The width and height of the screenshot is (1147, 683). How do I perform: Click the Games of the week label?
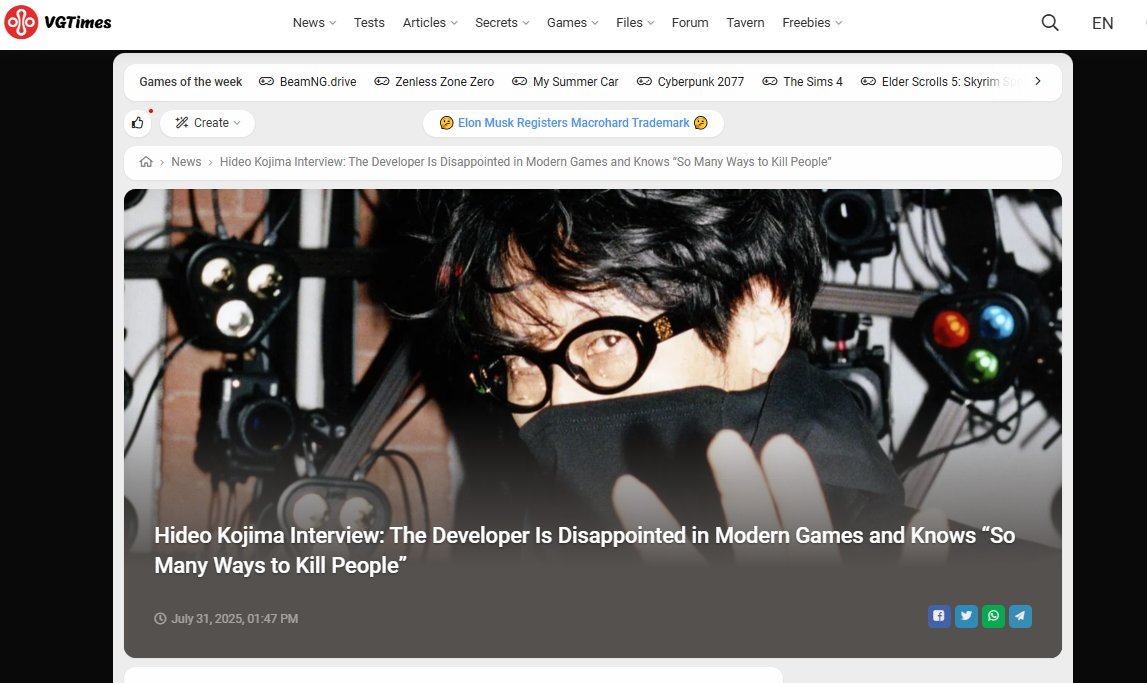click(x=190, y=81)
